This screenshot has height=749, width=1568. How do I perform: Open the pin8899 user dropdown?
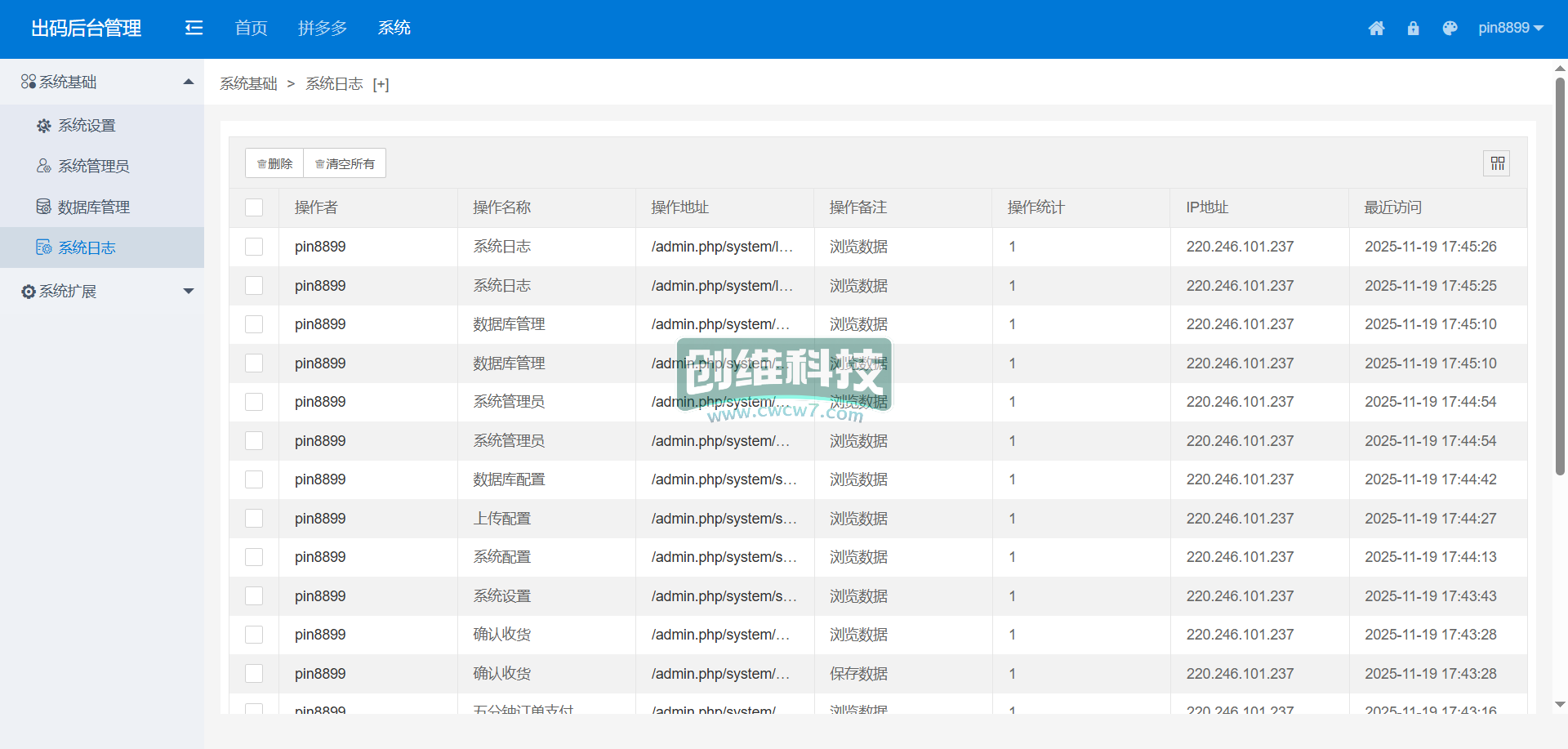pos(1510,29)
